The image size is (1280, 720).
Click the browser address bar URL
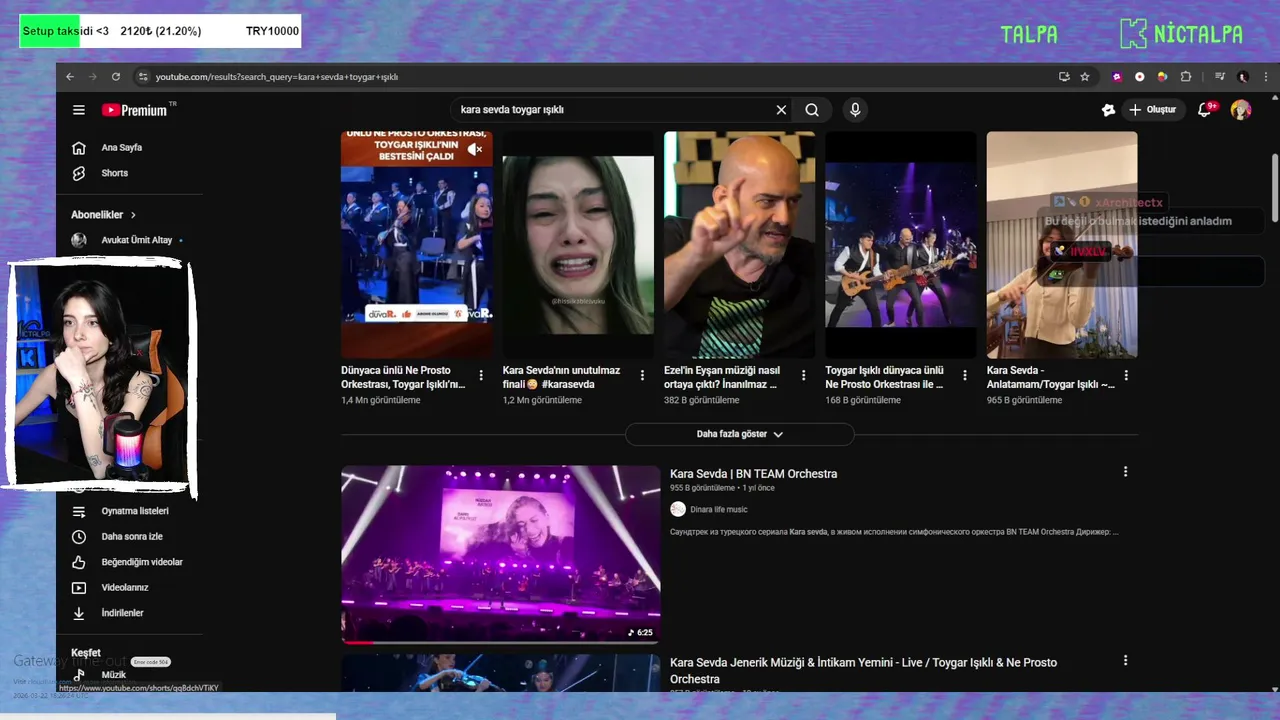[x=277, y=77]
